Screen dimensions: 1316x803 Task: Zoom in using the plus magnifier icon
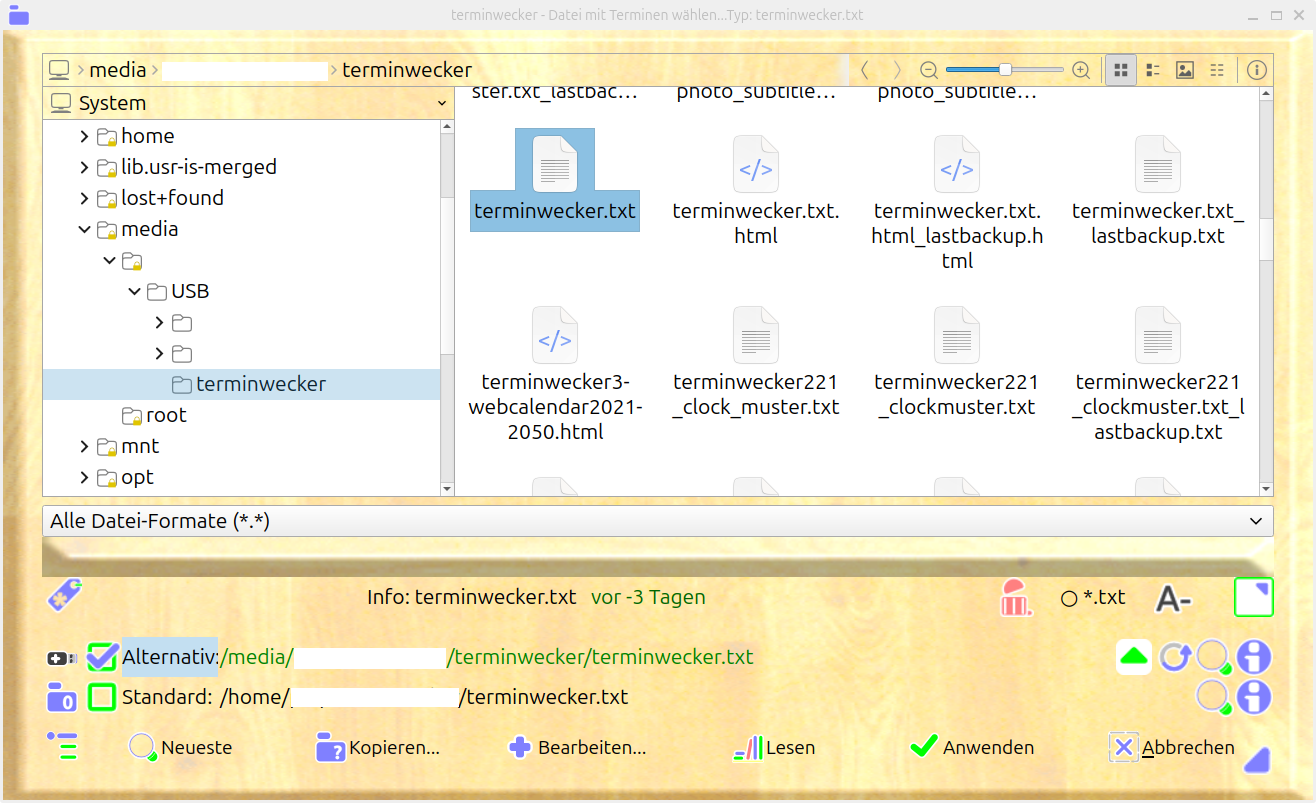pos(1081,70)
